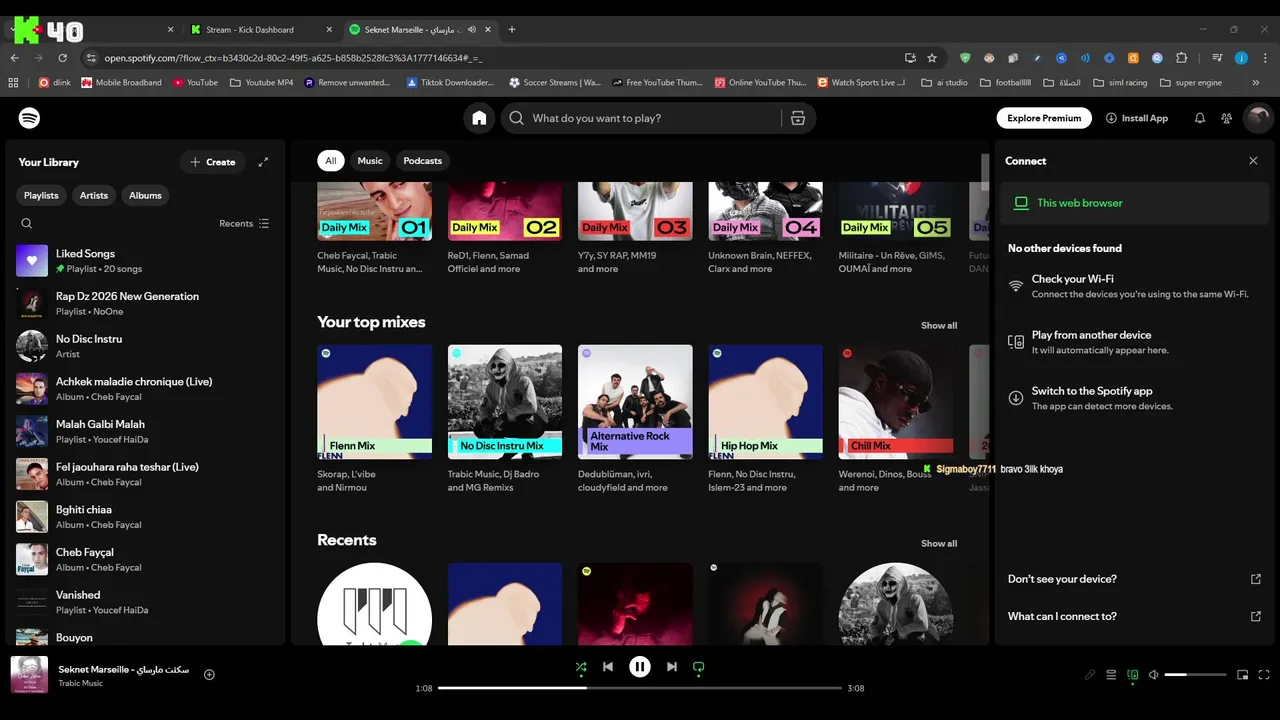Open the super engine bookmarks folder
Image resolution: width=1280 pixels, height=720 pixels.
1190,83
